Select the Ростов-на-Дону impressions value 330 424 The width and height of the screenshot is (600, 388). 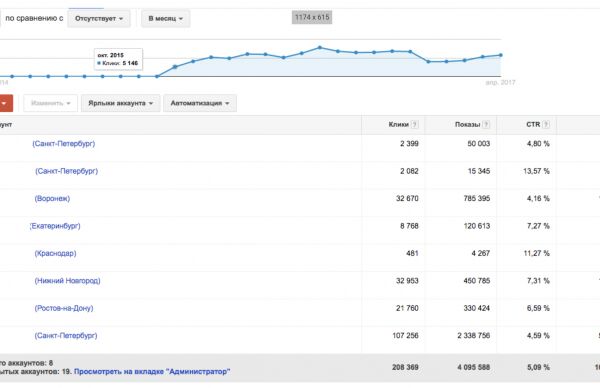[477, 308]
